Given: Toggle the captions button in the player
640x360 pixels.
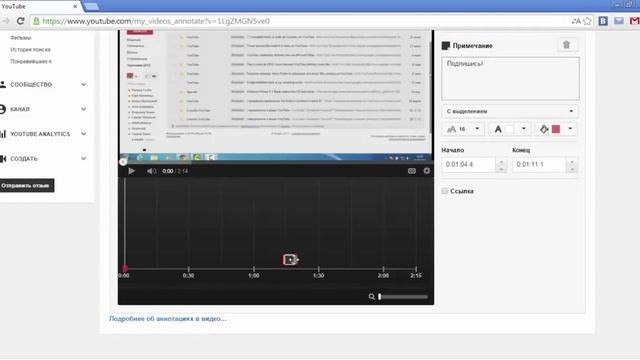Looking at the screenshot, I should [x=412, y=171].
